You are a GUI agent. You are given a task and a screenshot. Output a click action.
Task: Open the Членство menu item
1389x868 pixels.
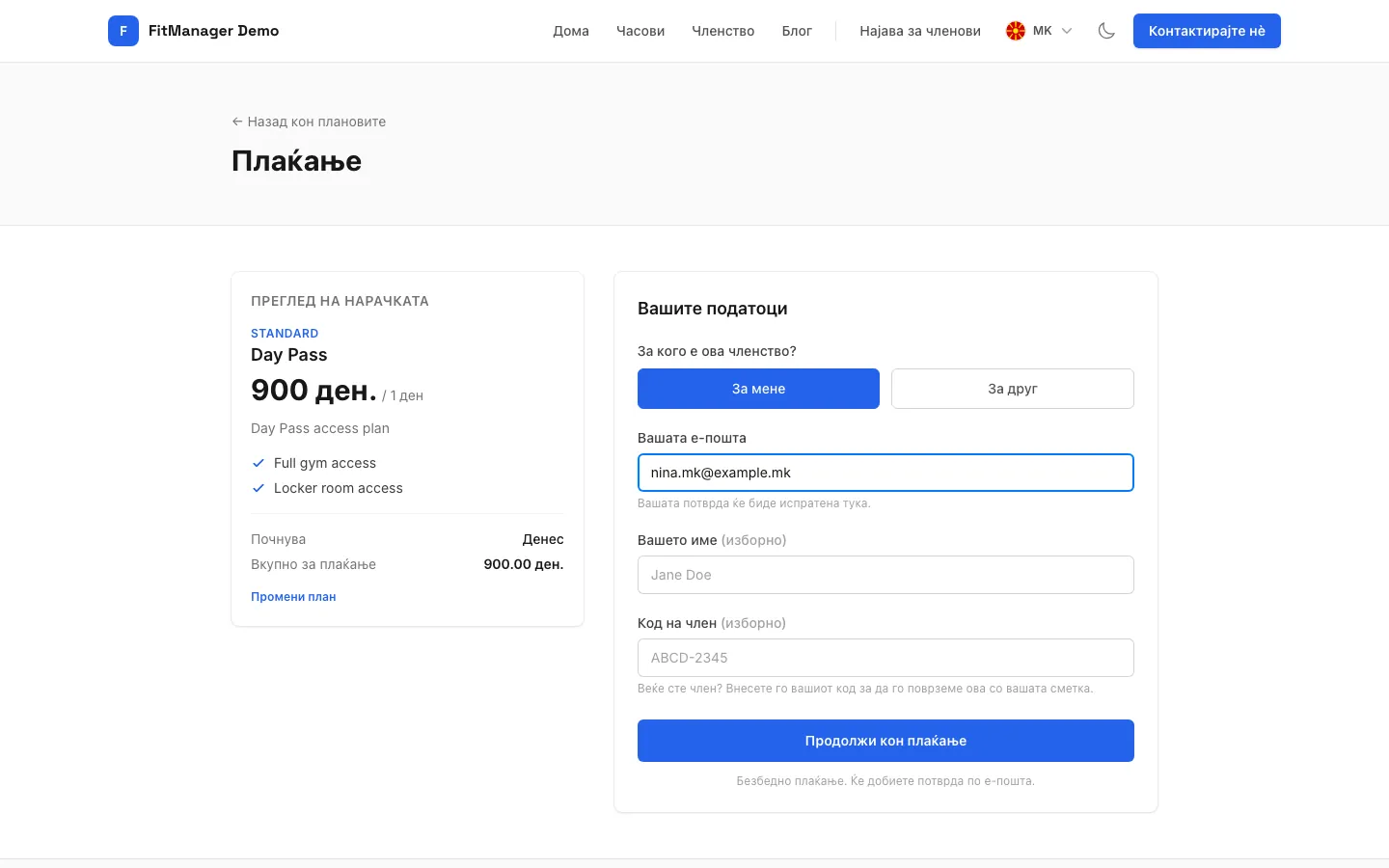pyautogui.click(x=723, y=31)
